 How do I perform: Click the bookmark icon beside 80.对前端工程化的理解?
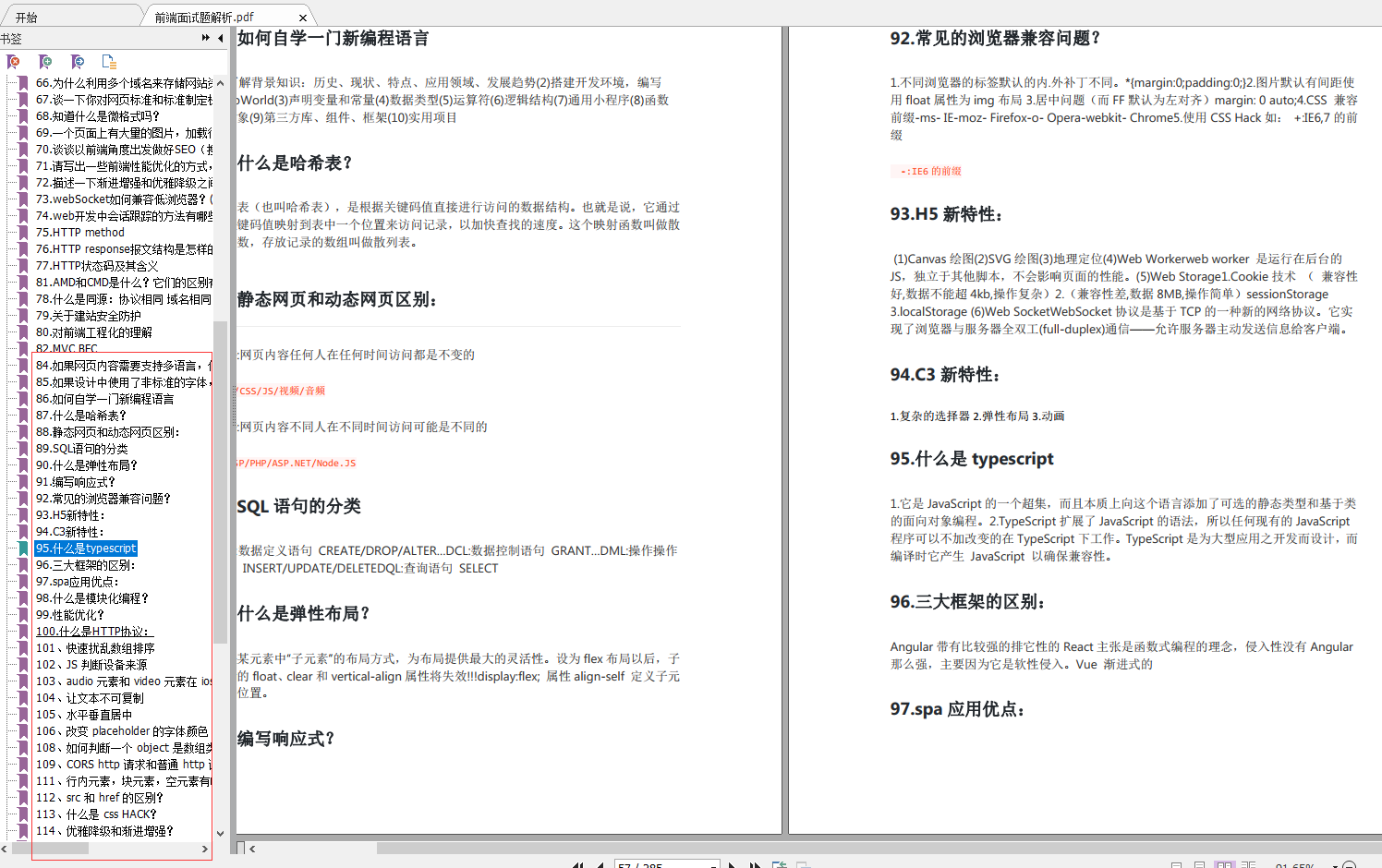point(23,332)
